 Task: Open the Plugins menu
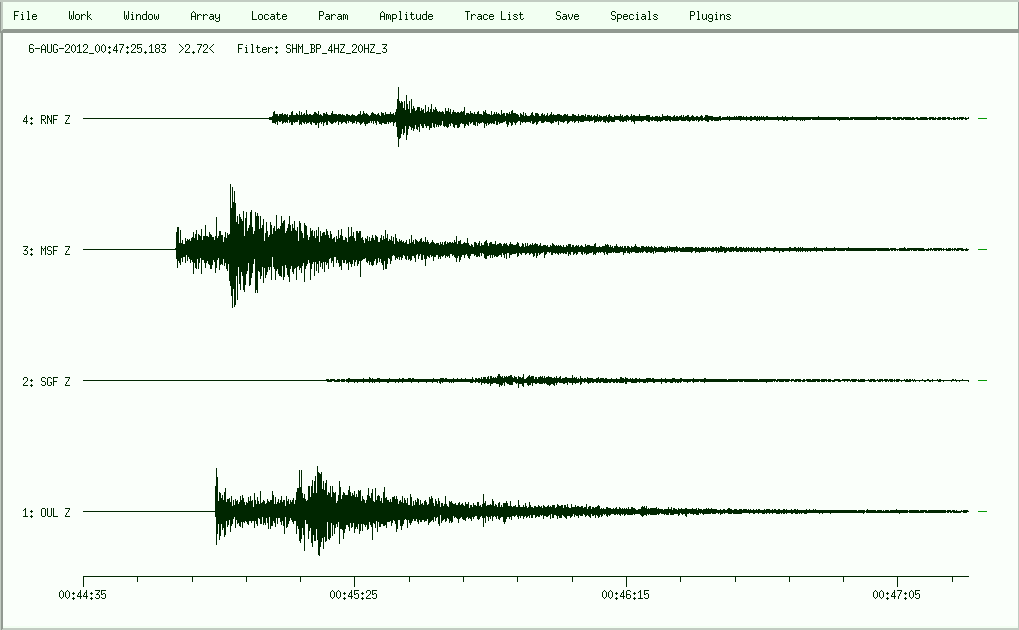coord(710,16)
